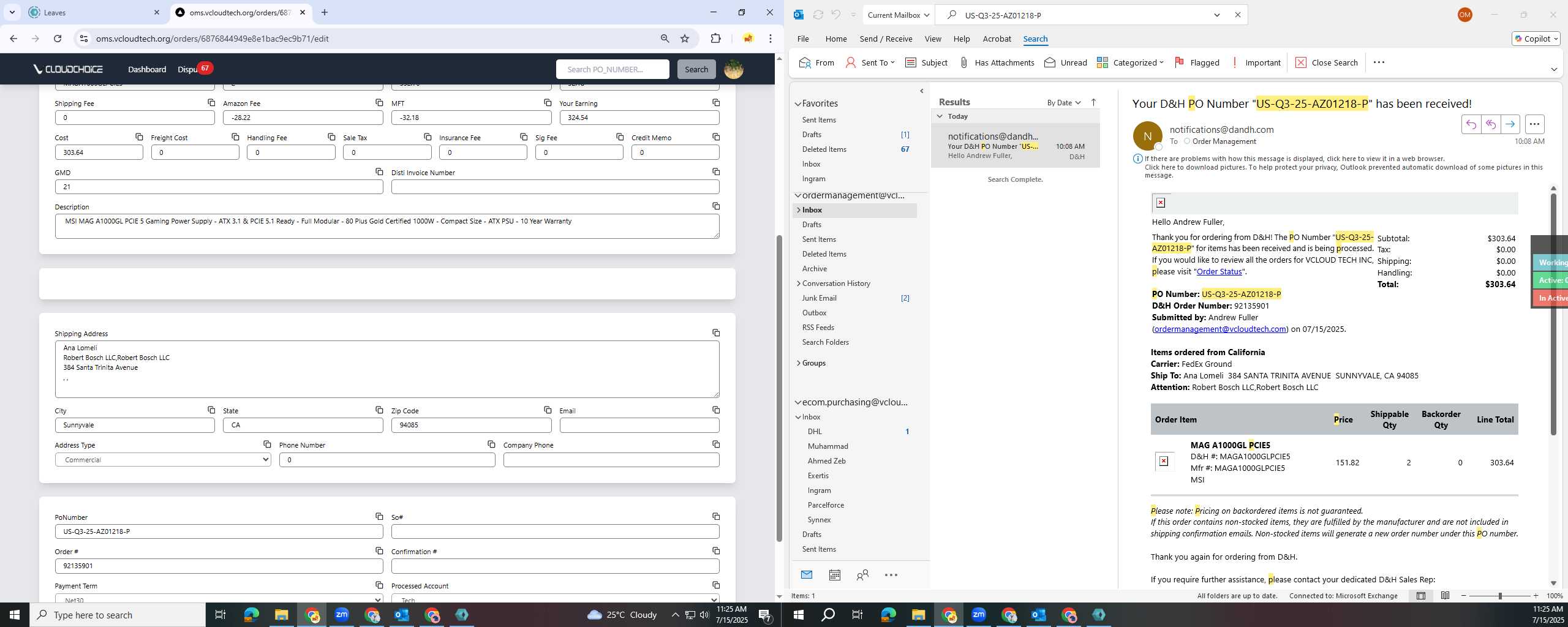Switch to the Send / Receive tab
Viewport: 1568px width, 627px height.
886,39
